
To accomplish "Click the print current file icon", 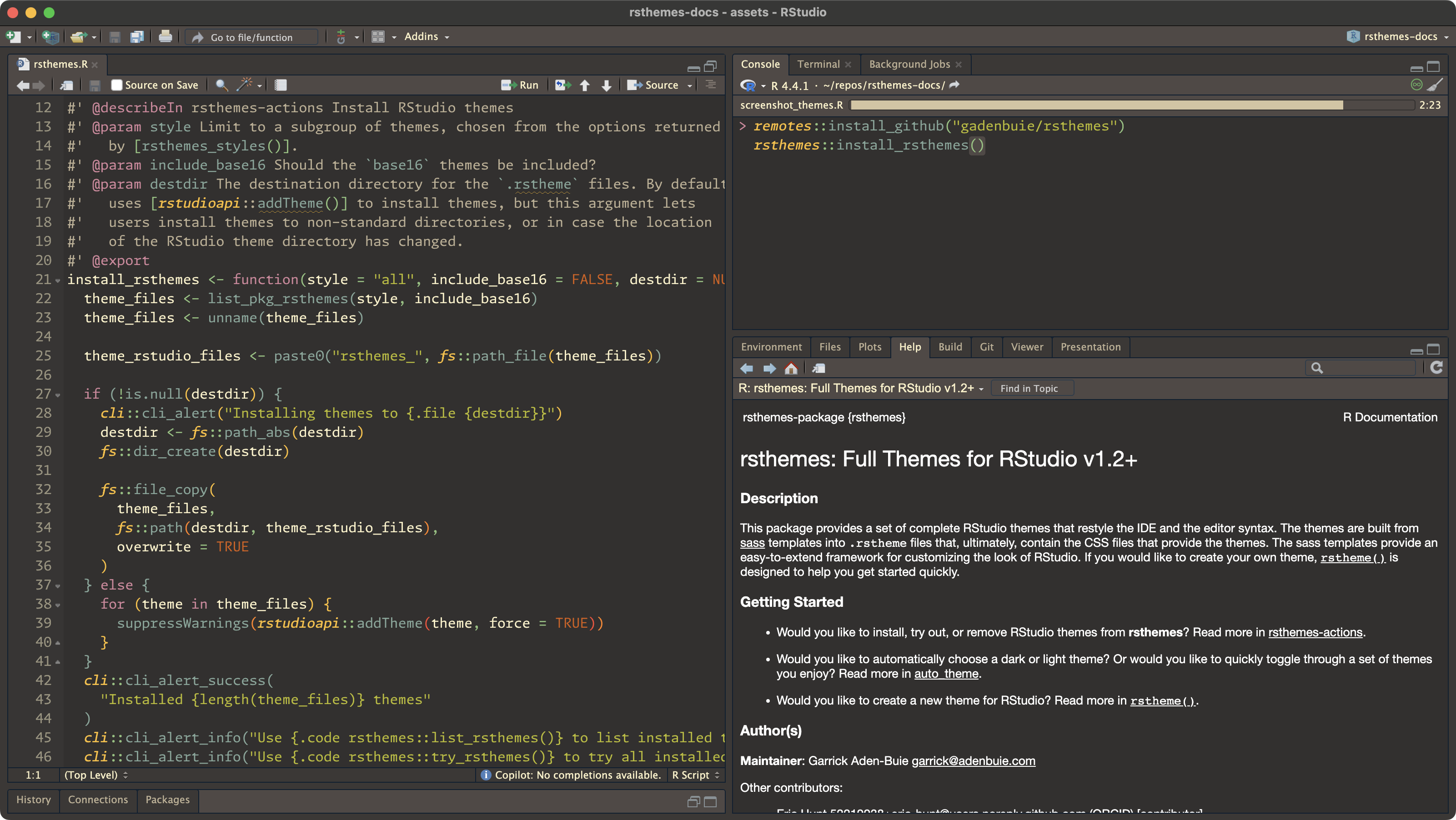I will click(165, 37).
